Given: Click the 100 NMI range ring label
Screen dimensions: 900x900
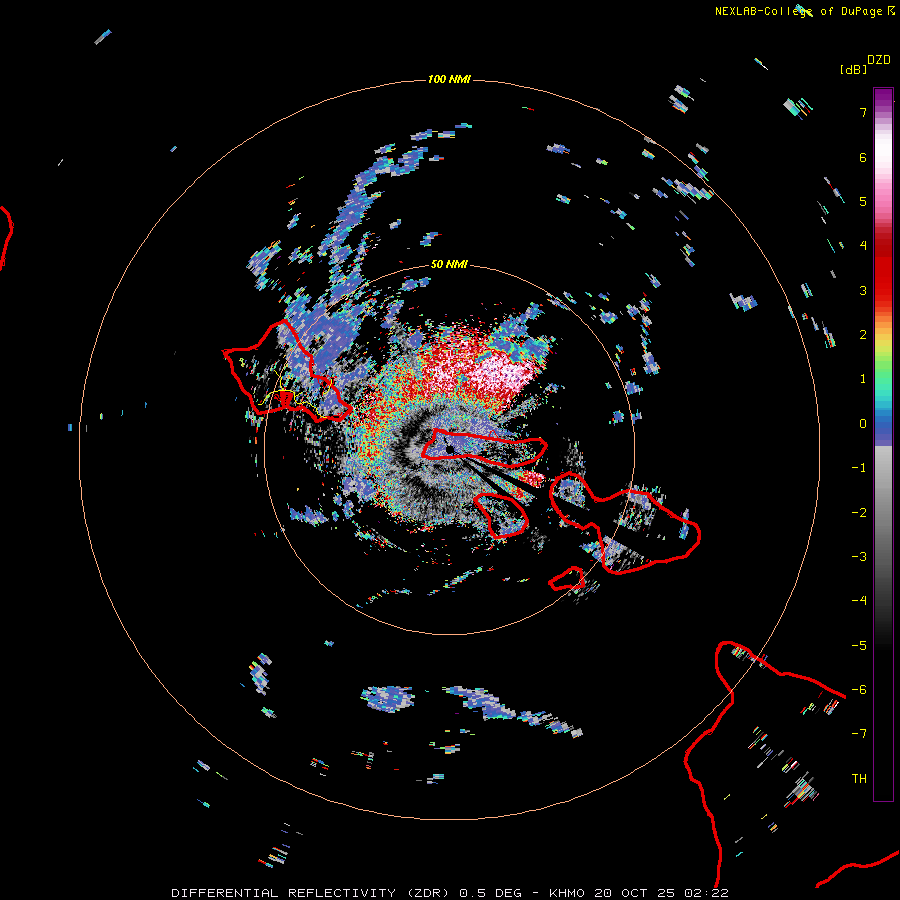Looking at the screenshot, I should (449, 79).
